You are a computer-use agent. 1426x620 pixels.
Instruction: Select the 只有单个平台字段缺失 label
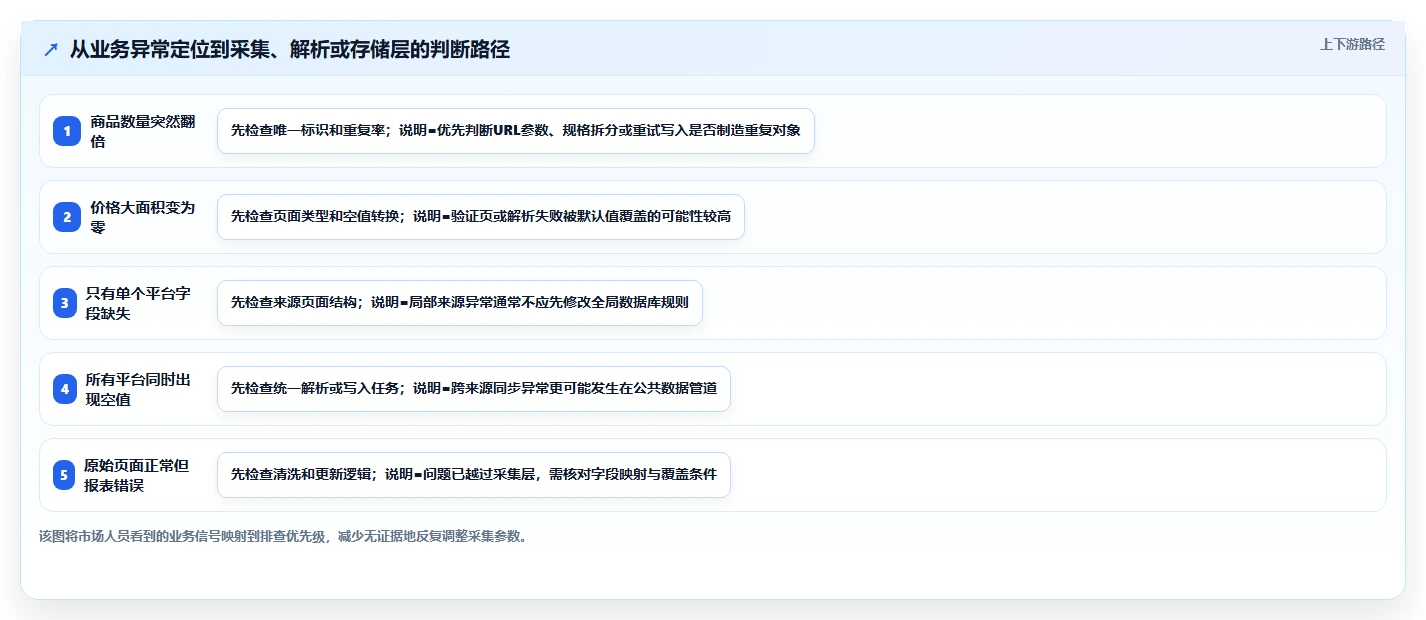(x=140, y=303)
